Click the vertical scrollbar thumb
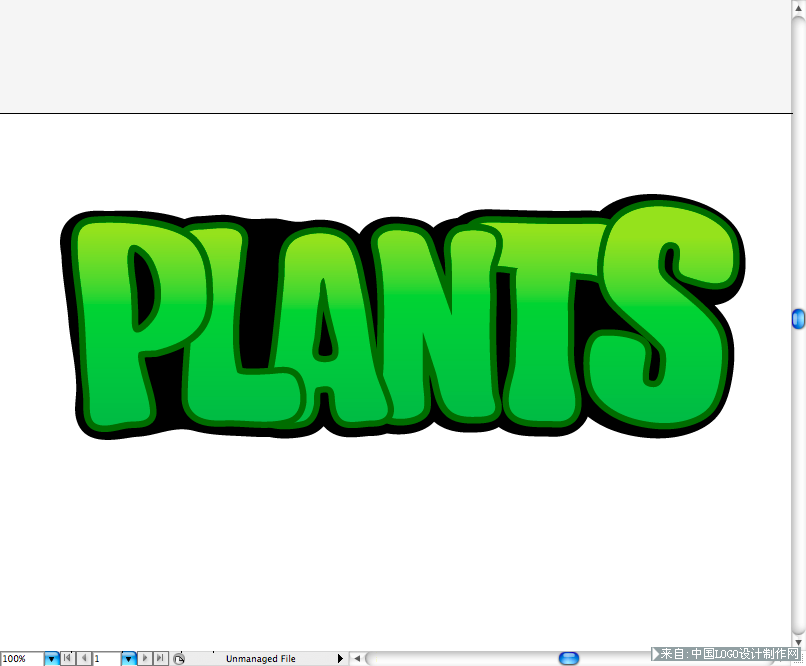 (x=798, y=319)
